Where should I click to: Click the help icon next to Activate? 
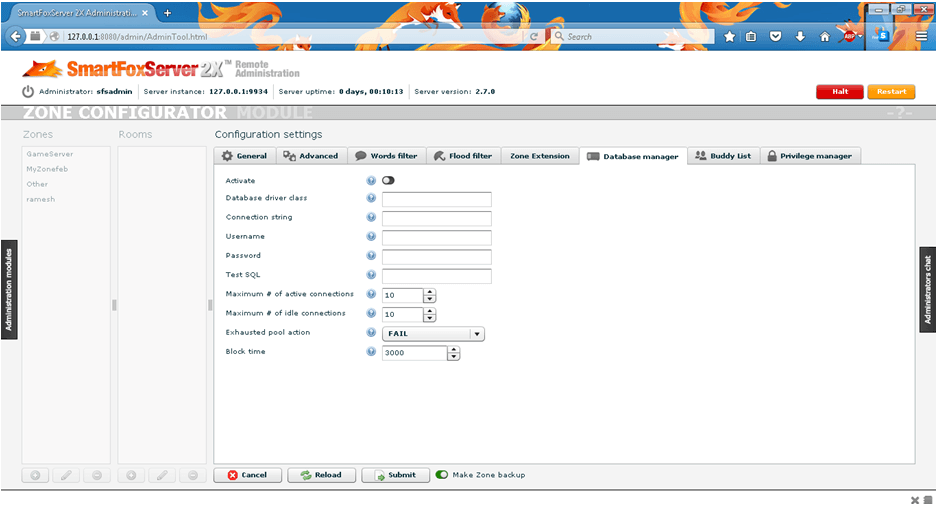coord(371,181)
